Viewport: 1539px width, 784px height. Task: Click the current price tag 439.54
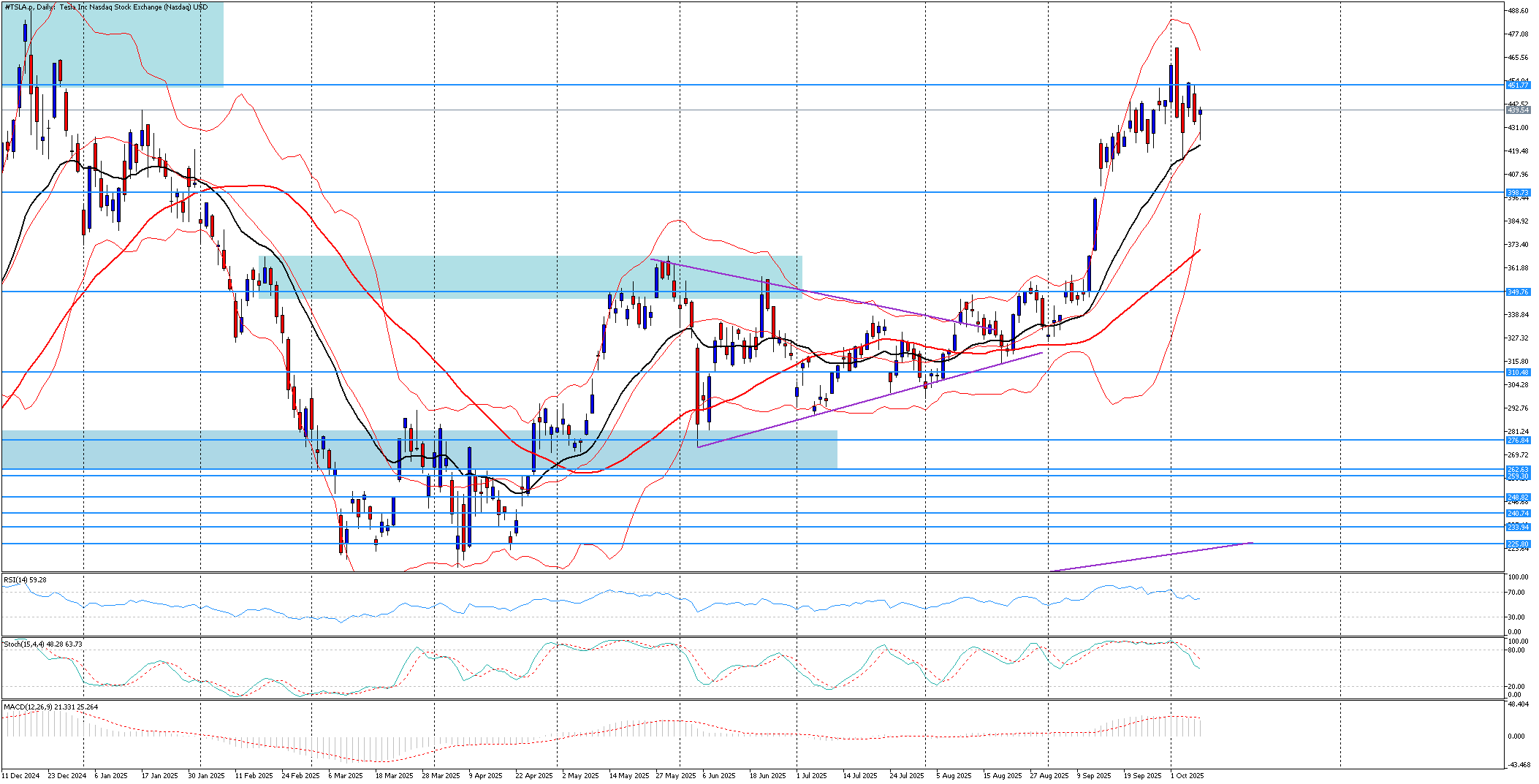[x=1518, y=110]
